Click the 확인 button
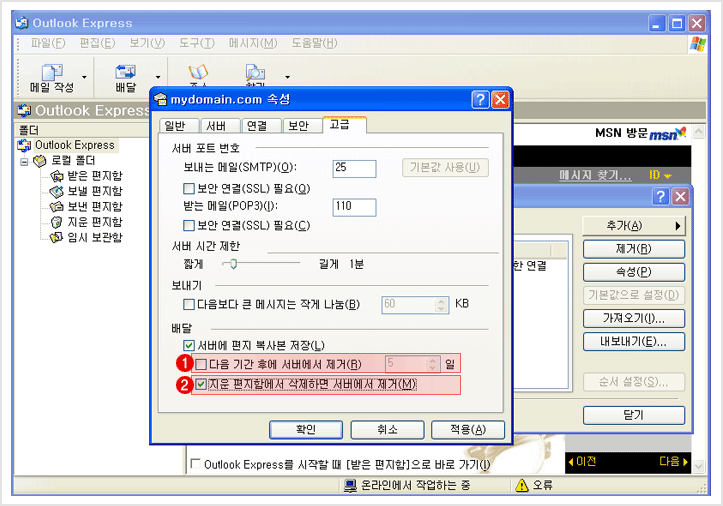 [x=306, y=430]
